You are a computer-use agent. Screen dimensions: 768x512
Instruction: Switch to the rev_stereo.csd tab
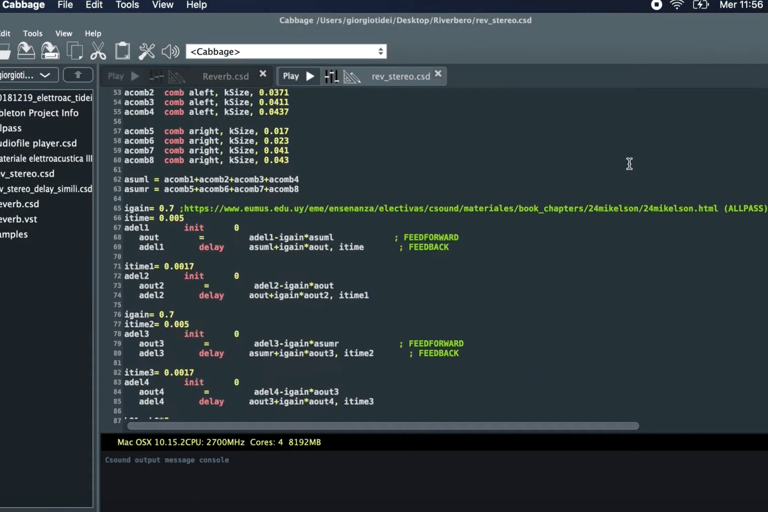pyautogui.click(x=401, y=76)
